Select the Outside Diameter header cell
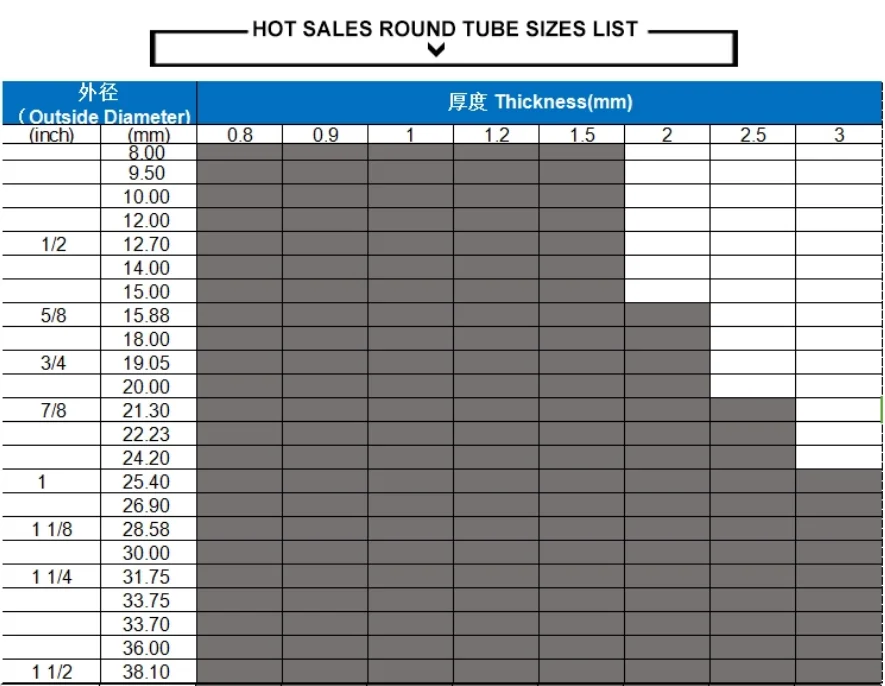This screenshot has width=885, height=686. (99, 104)
